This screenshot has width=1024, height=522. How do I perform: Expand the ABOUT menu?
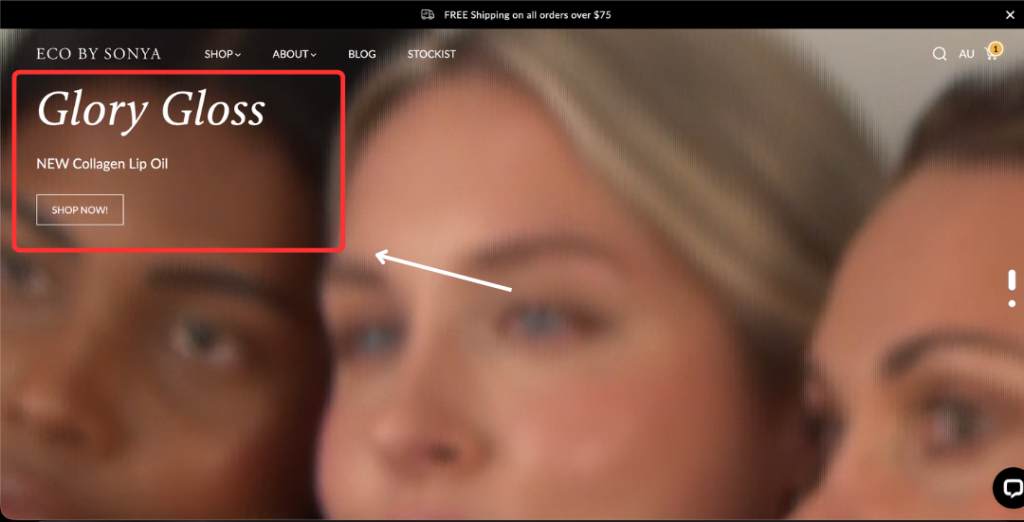click(x=294, y=54)
